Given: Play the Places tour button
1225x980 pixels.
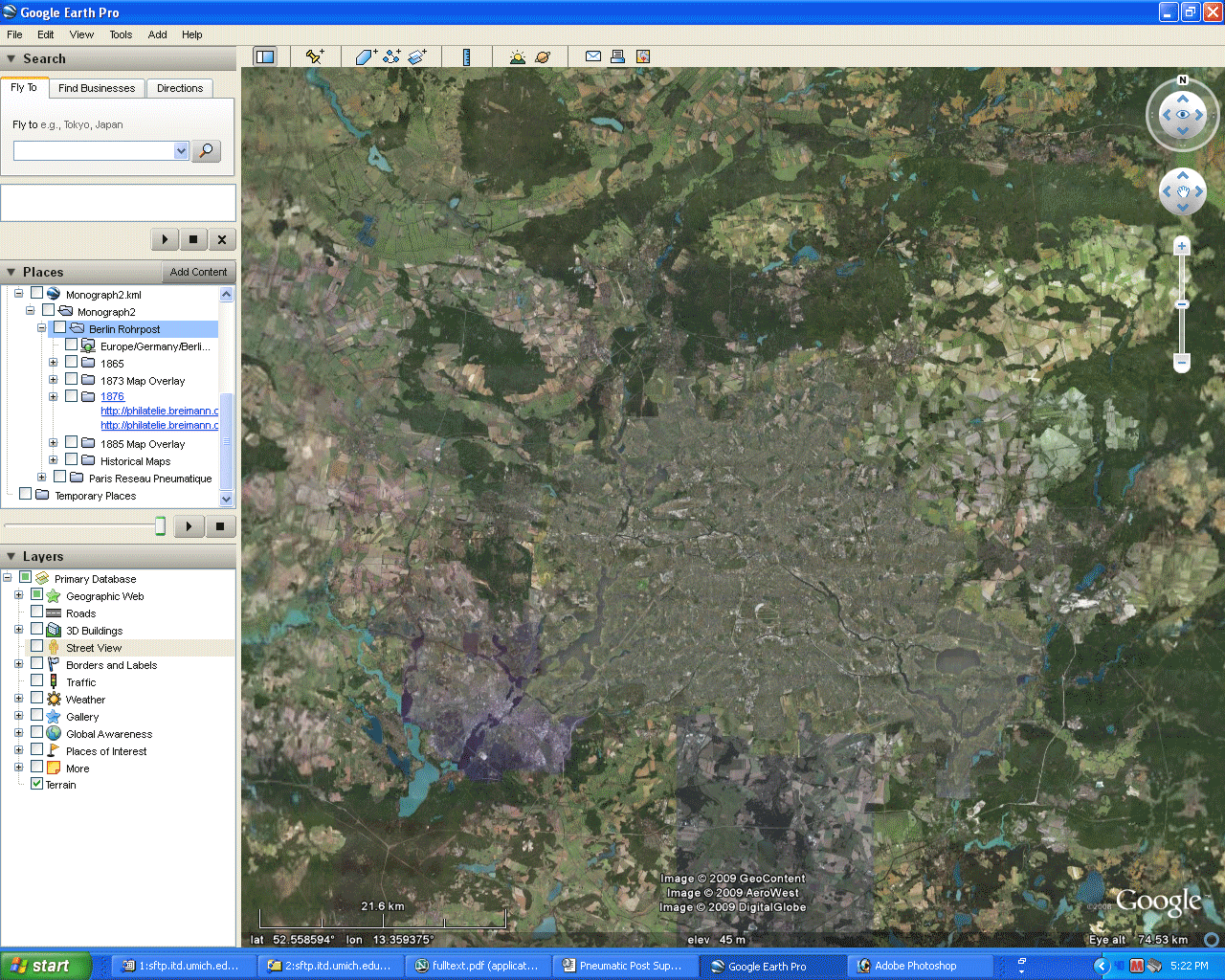Looking at the screenshot, I should (189, 526).
